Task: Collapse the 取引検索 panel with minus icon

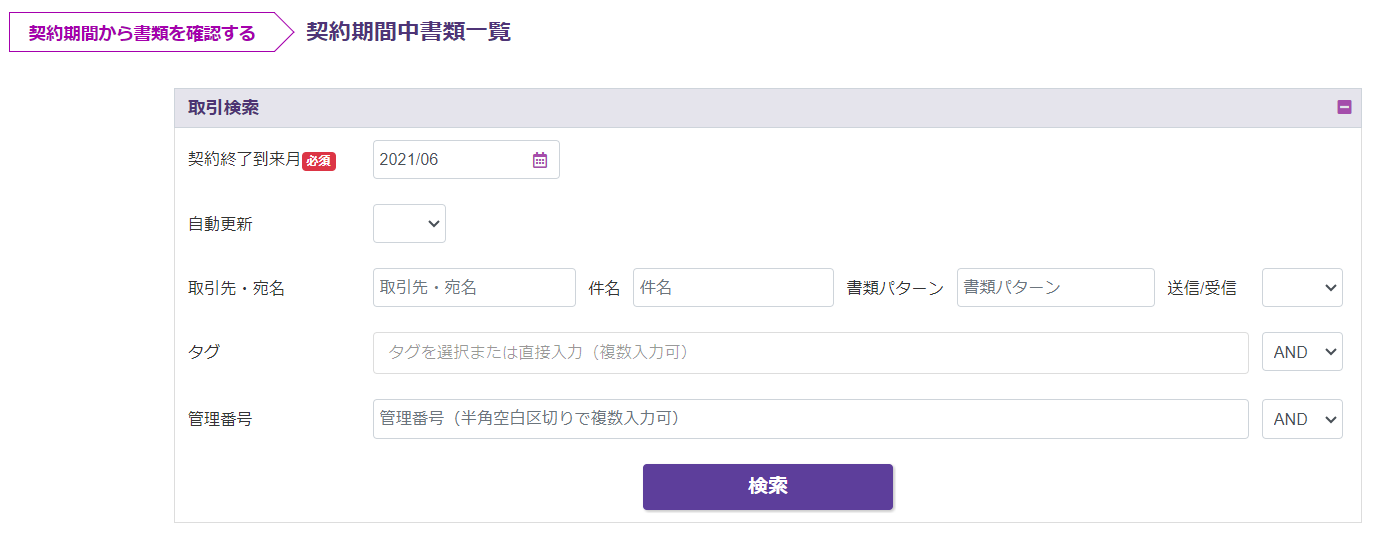Action: [1344, 107]
